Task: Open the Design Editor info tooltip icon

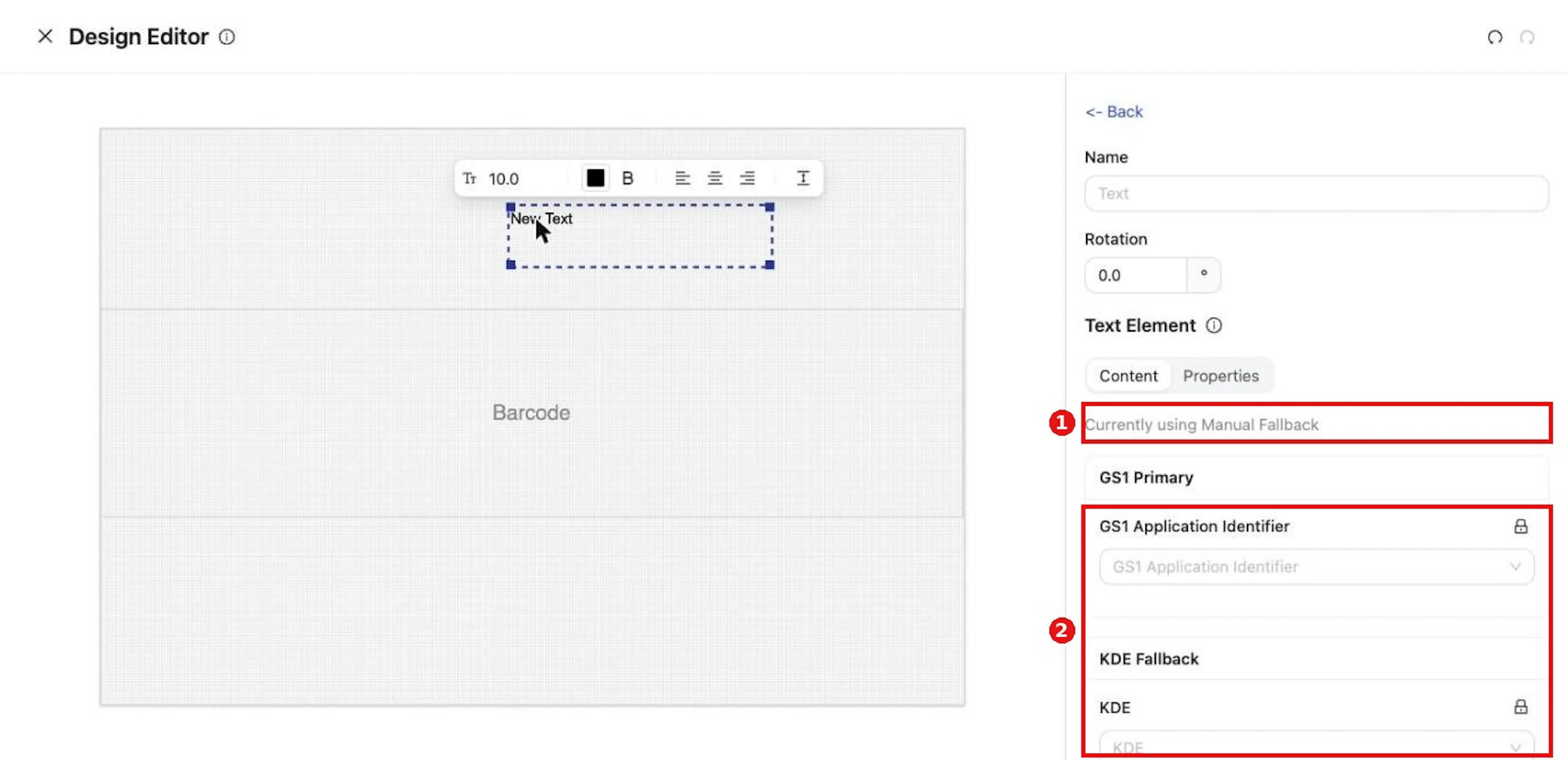Action: click(227, 37)
